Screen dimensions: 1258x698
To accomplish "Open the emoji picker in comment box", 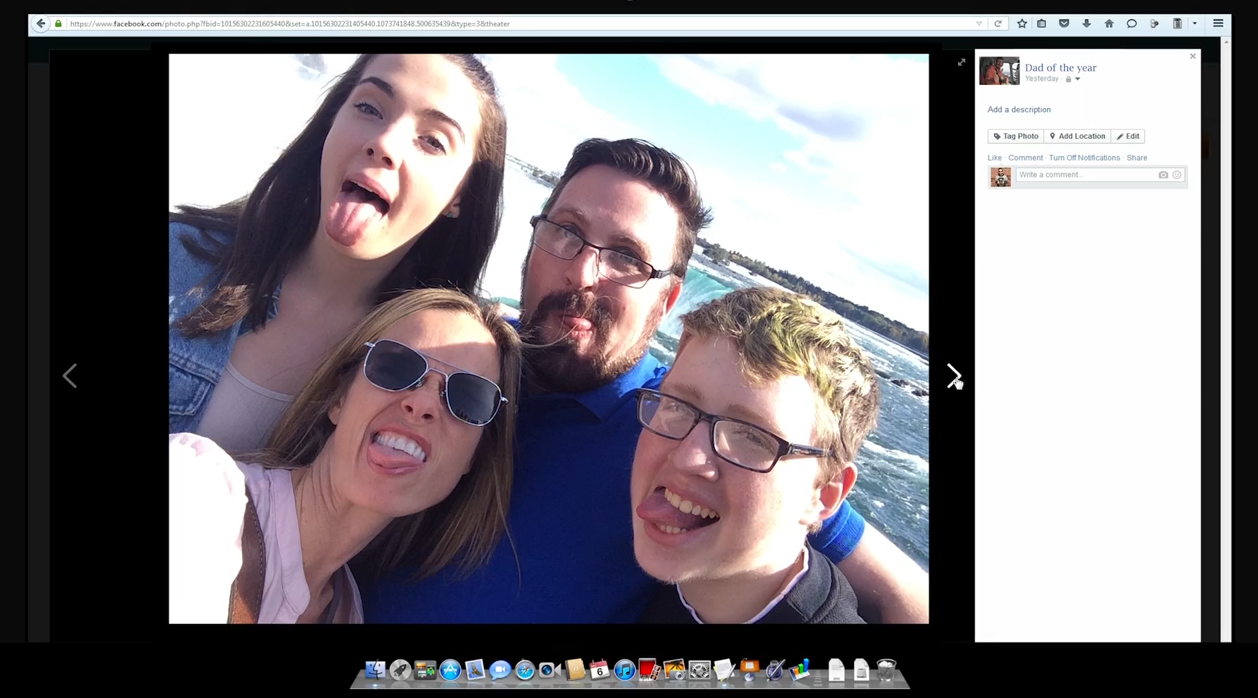I will tap(1177, 175).
